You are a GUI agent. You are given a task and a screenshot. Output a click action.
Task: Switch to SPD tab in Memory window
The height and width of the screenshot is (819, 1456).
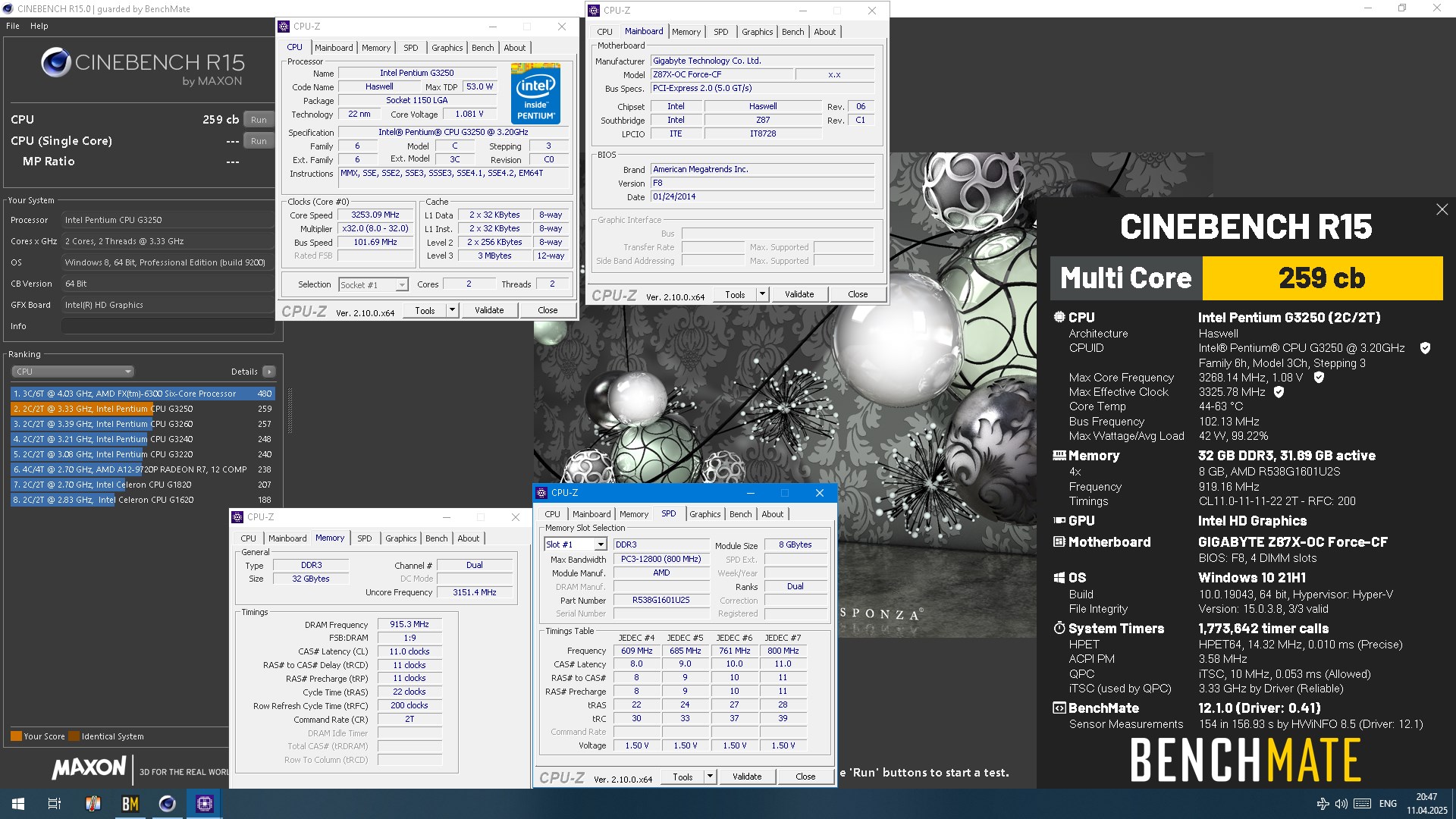click(x=365, y=538)
